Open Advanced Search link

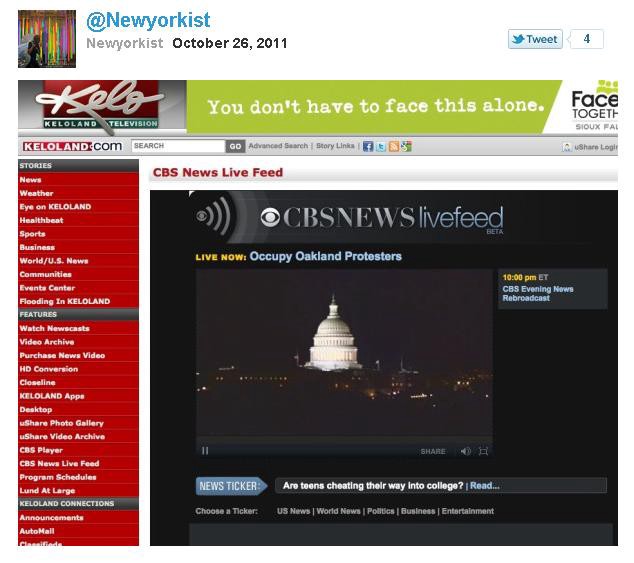(278, 146)
